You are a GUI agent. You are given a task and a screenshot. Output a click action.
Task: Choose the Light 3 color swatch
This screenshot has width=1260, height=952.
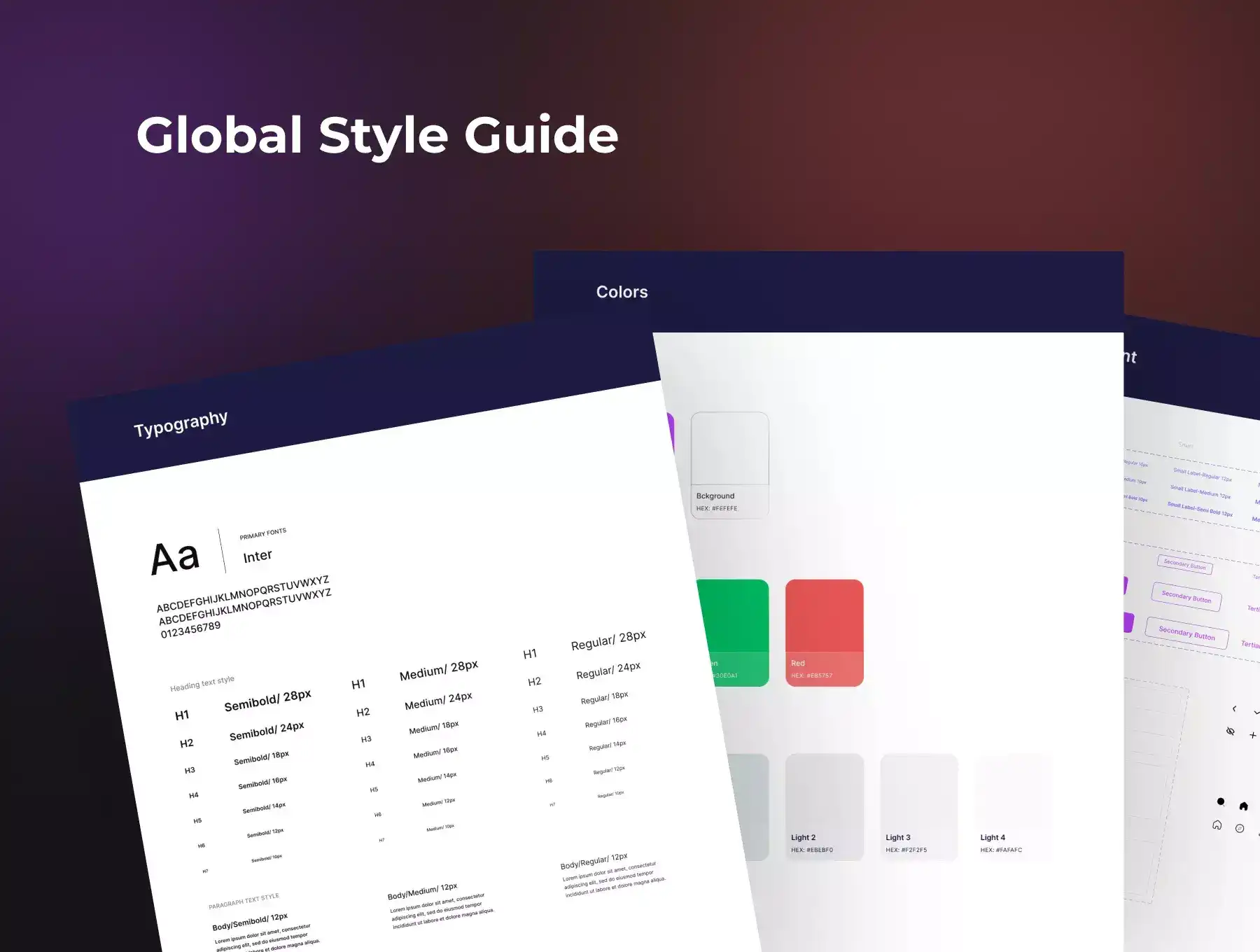(918, 806)
